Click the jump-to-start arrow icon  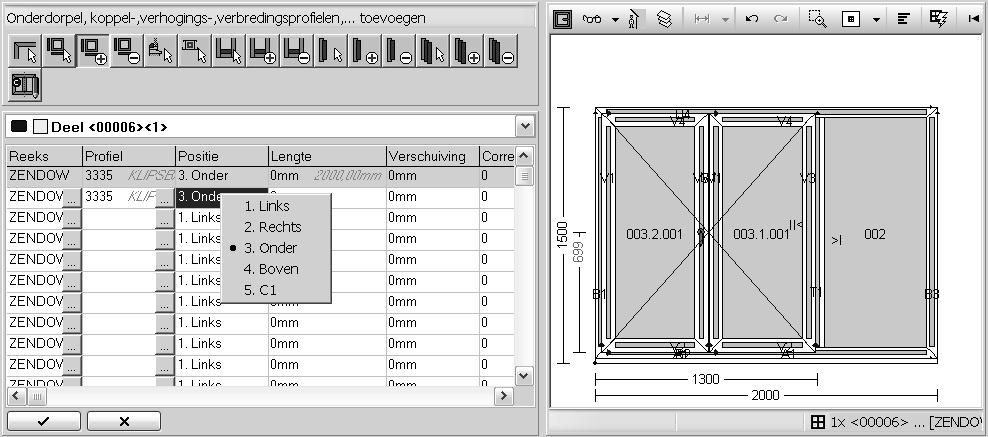(973, 19)
